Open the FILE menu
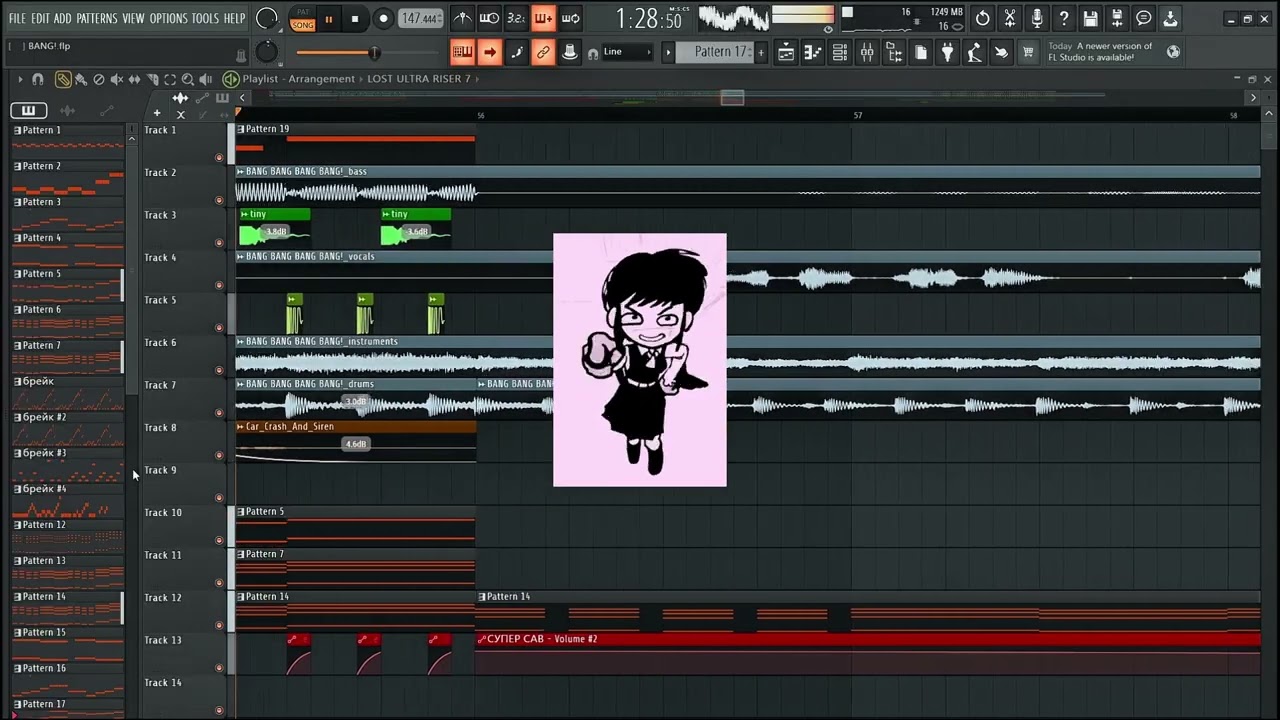Viewport: 1280px width, 720px height. [x=17, y=18]
